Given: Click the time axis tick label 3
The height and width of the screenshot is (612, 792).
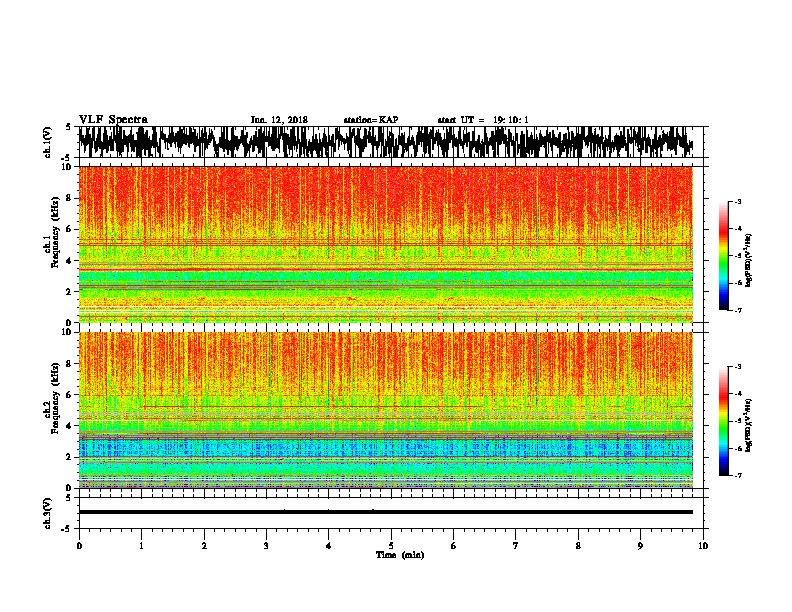Looking at the screenshot, I should [266, 546].
